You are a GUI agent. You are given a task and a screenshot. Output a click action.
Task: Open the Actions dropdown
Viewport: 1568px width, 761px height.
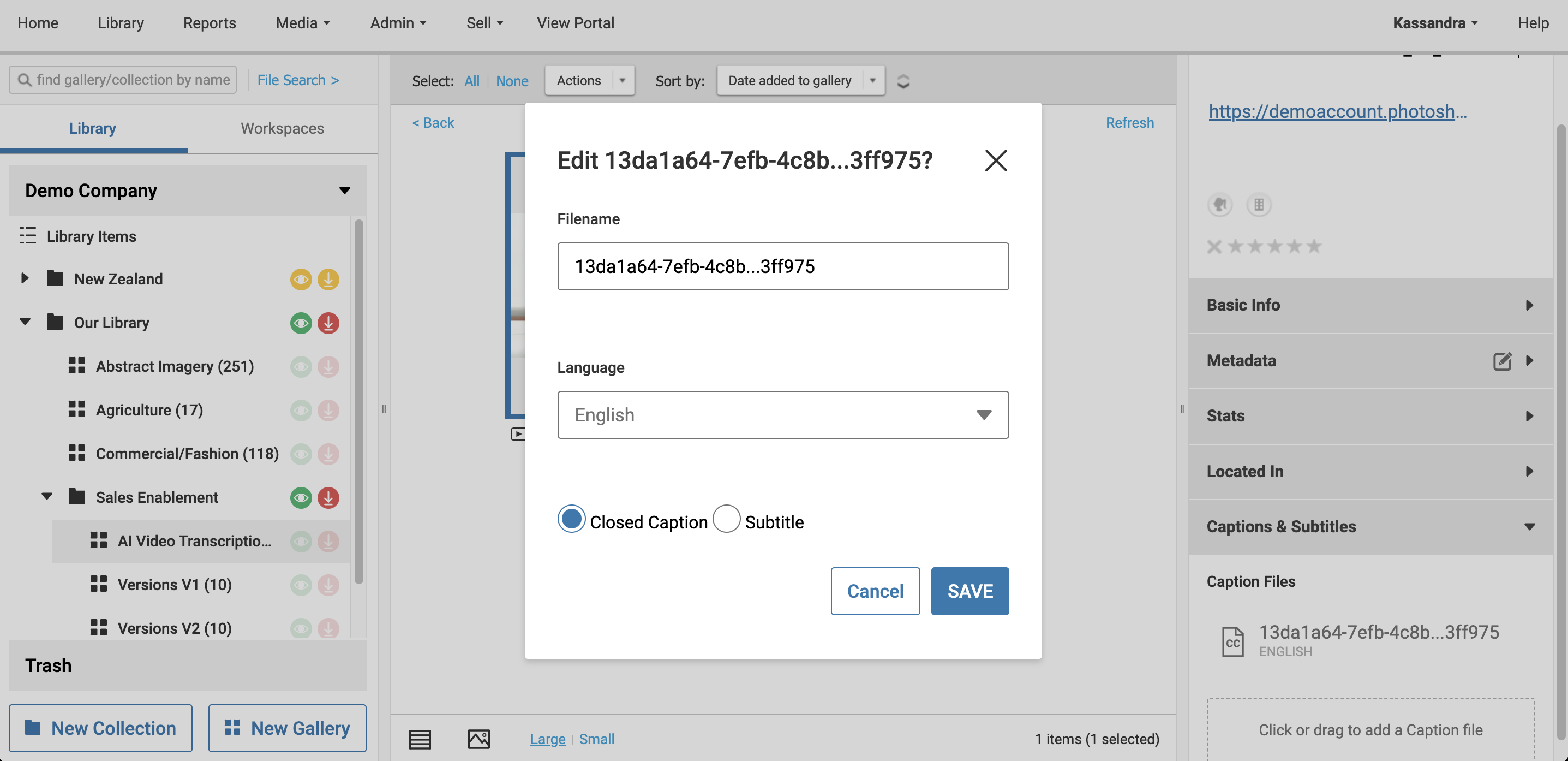[x=590, y=80]
